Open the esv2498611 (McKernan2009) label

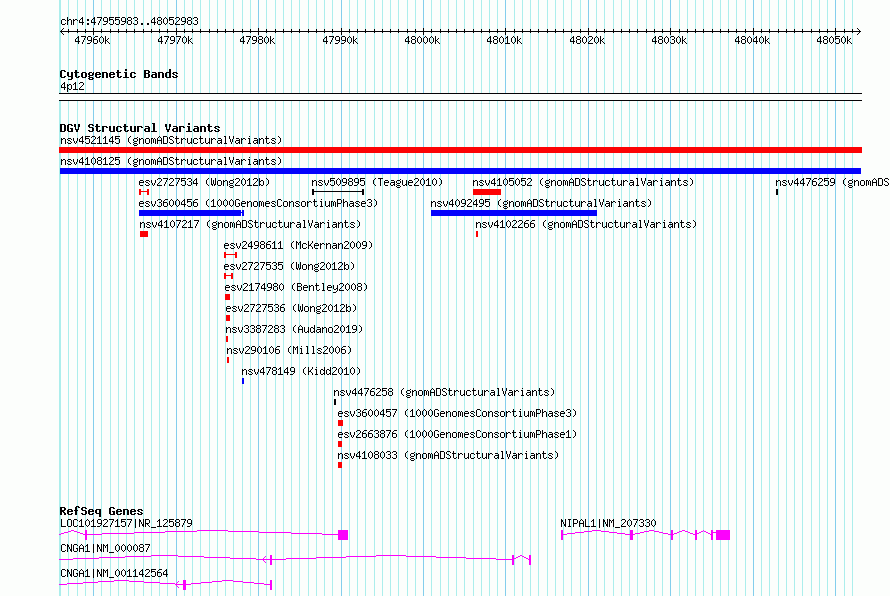coord(299,245)
